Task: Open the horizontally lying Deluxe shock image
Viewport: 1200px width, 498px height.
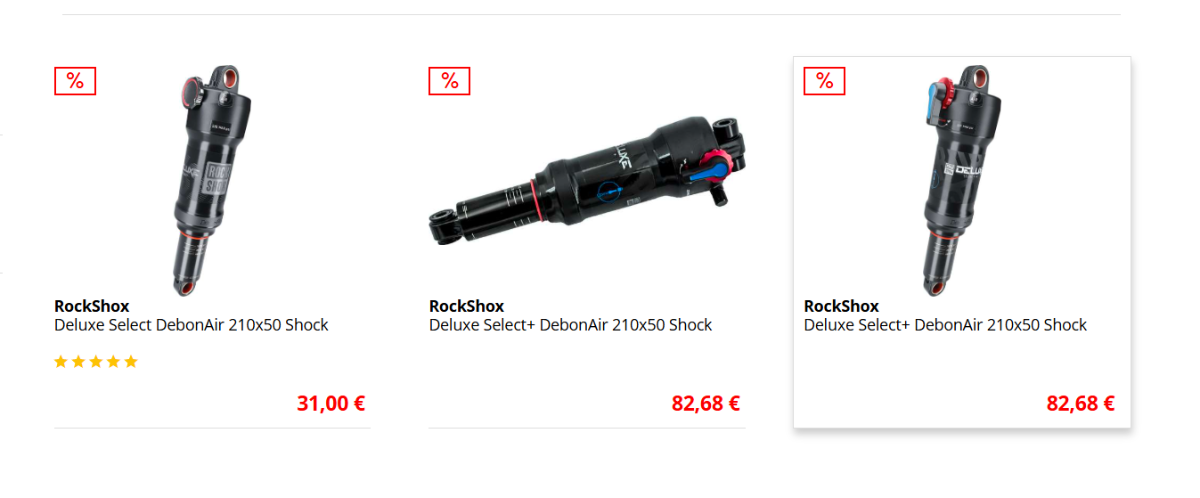Action: 587,180
